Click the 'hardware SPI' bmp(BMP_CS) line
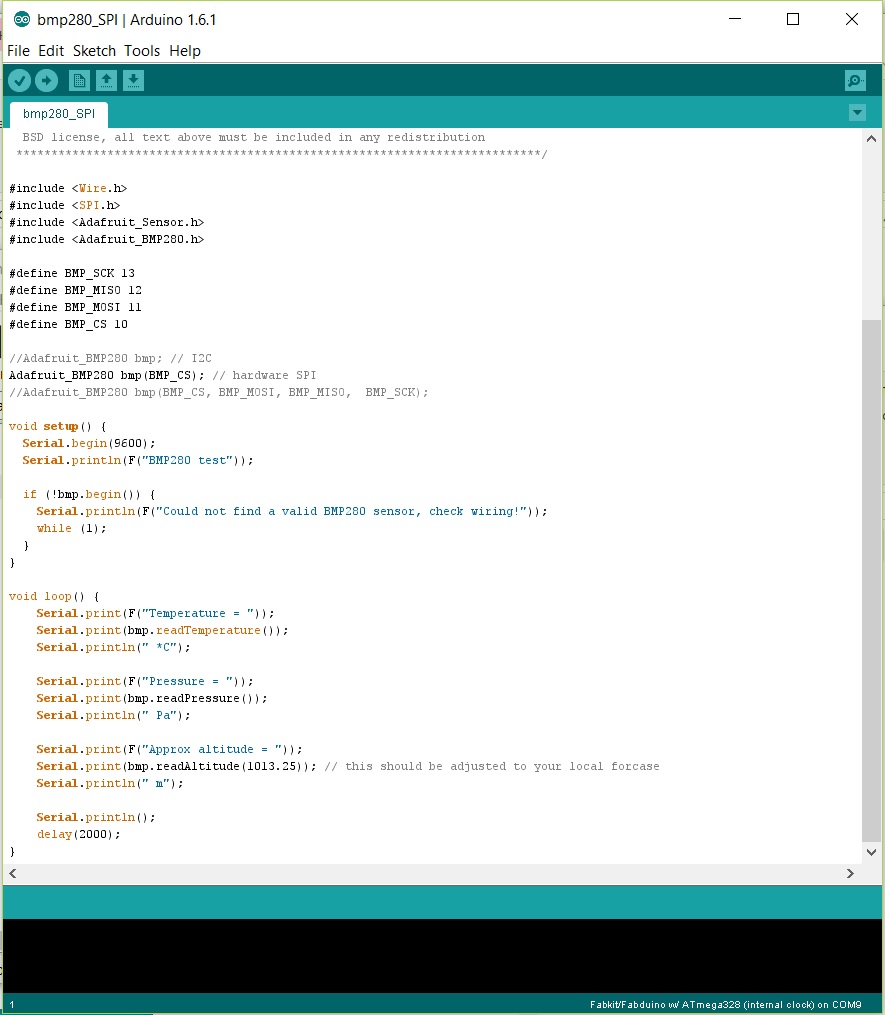885x1015 pixels. (x=162, y=375)
